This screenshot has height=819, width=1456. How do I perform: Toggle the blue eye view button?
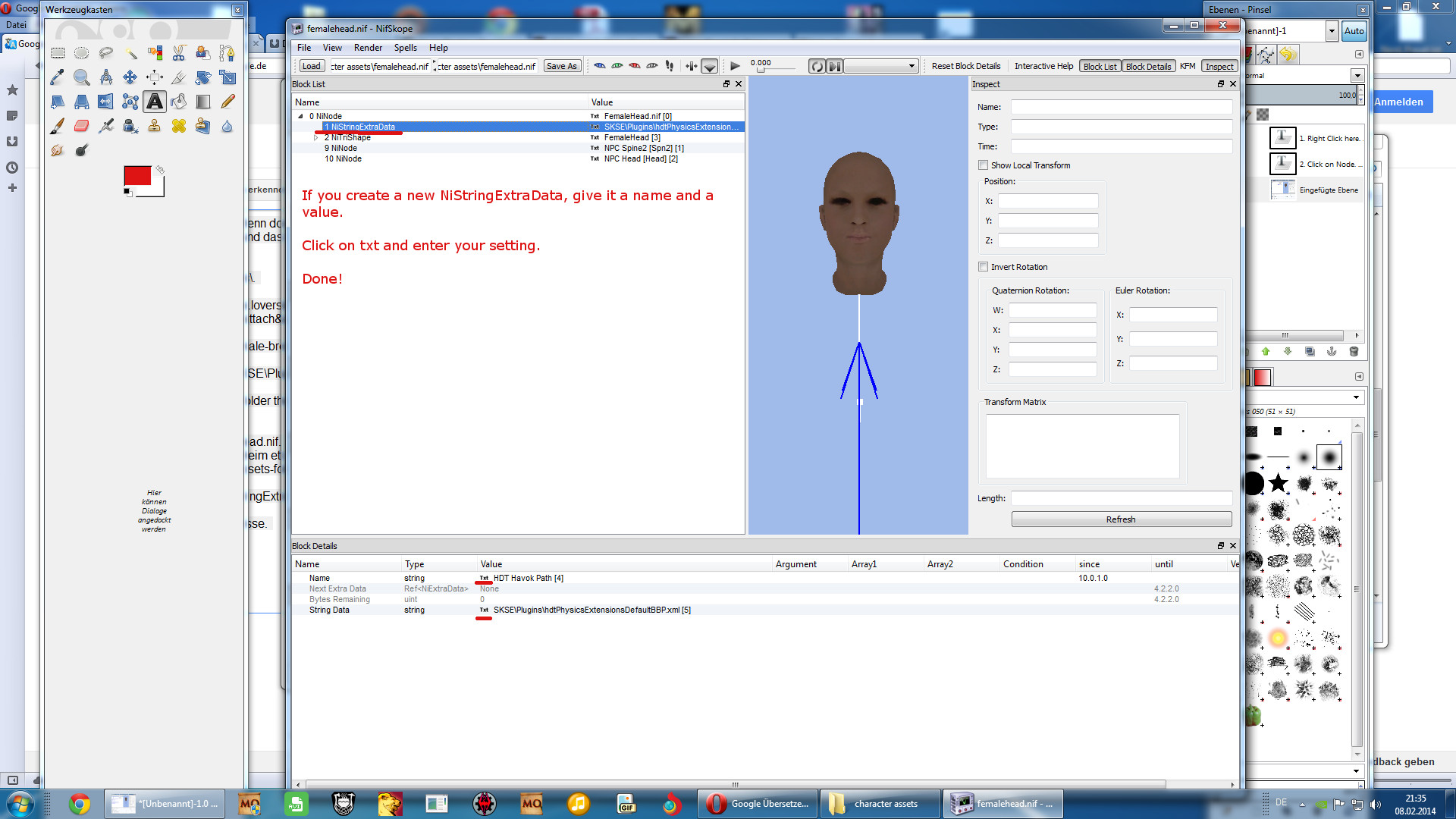coord(600,66)
